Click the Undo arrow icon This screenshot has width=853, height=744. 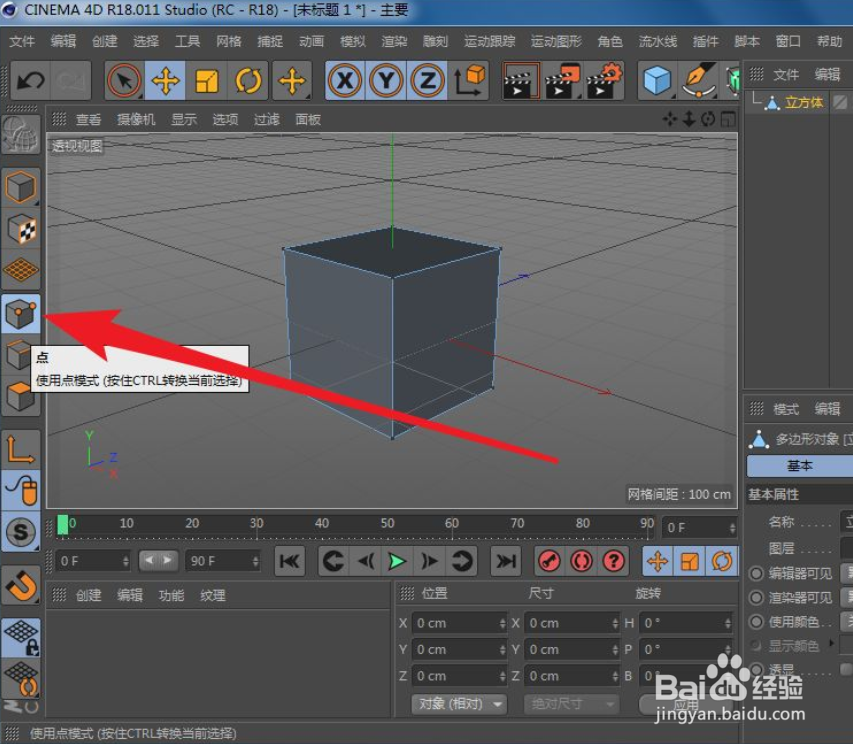(x=30, y=81)
